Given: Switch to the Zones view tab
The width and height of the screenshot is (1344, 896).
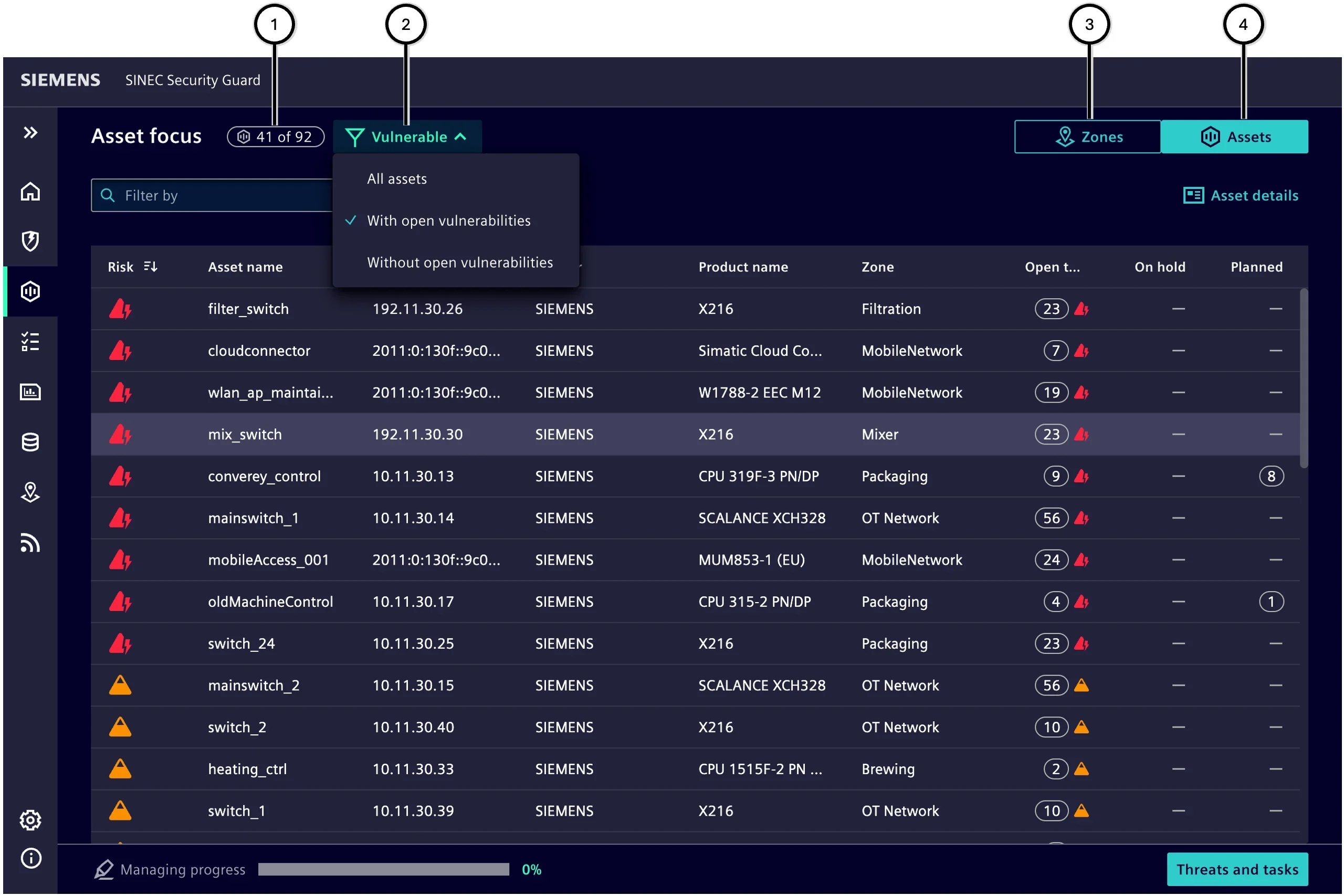Looking at the screenshot, I should point(1087,137).
